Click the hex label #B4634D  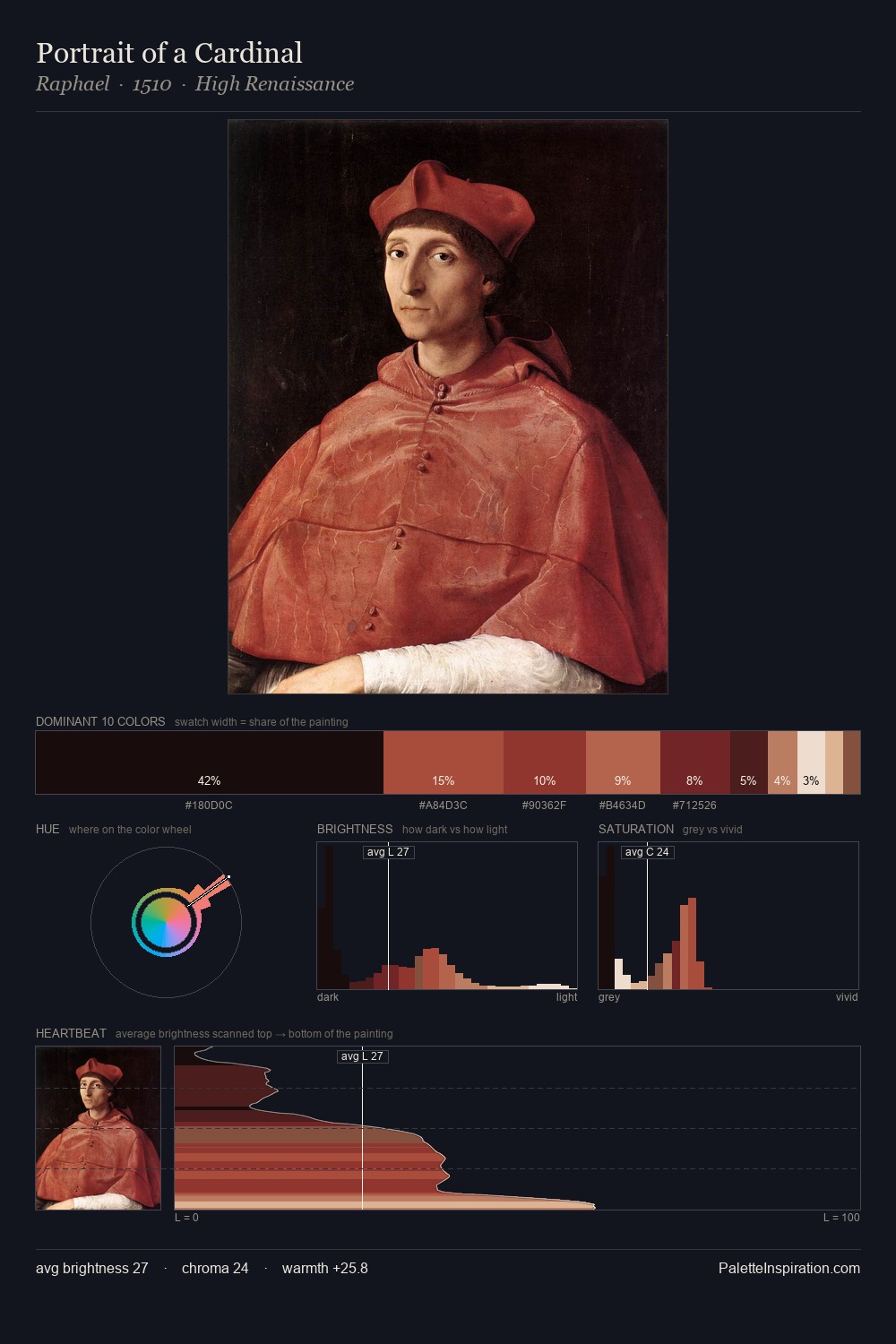tap(622, 806)
